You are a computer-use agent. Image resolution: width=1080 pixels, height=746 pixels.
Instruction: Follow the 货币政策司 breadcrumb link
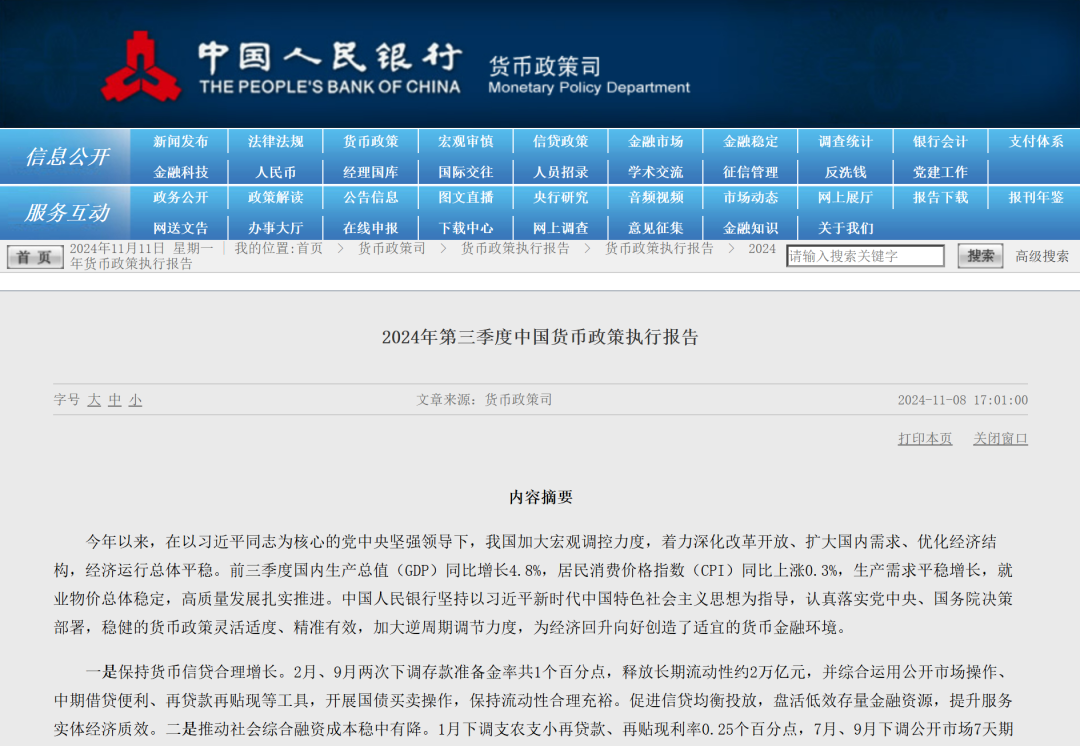[x=391, y=248]
